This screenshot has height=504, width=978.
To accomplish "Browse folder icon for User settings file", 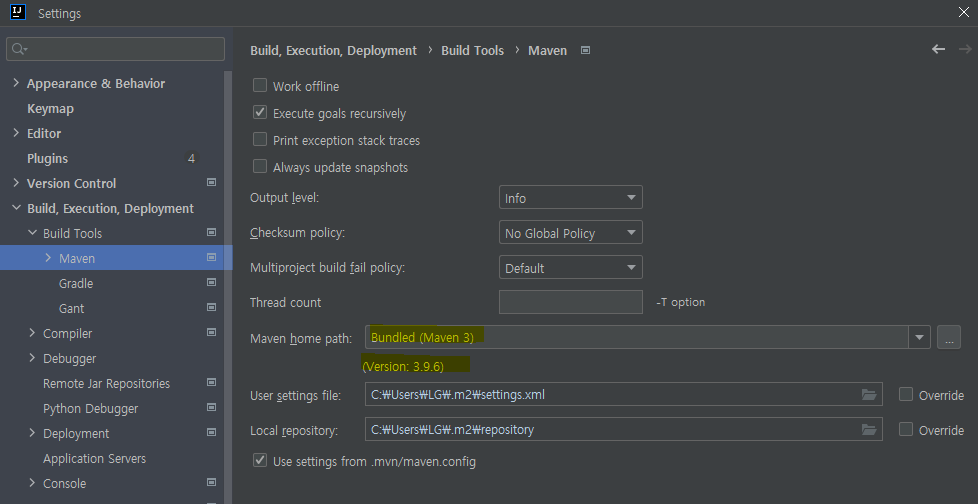I will (869, 394).
